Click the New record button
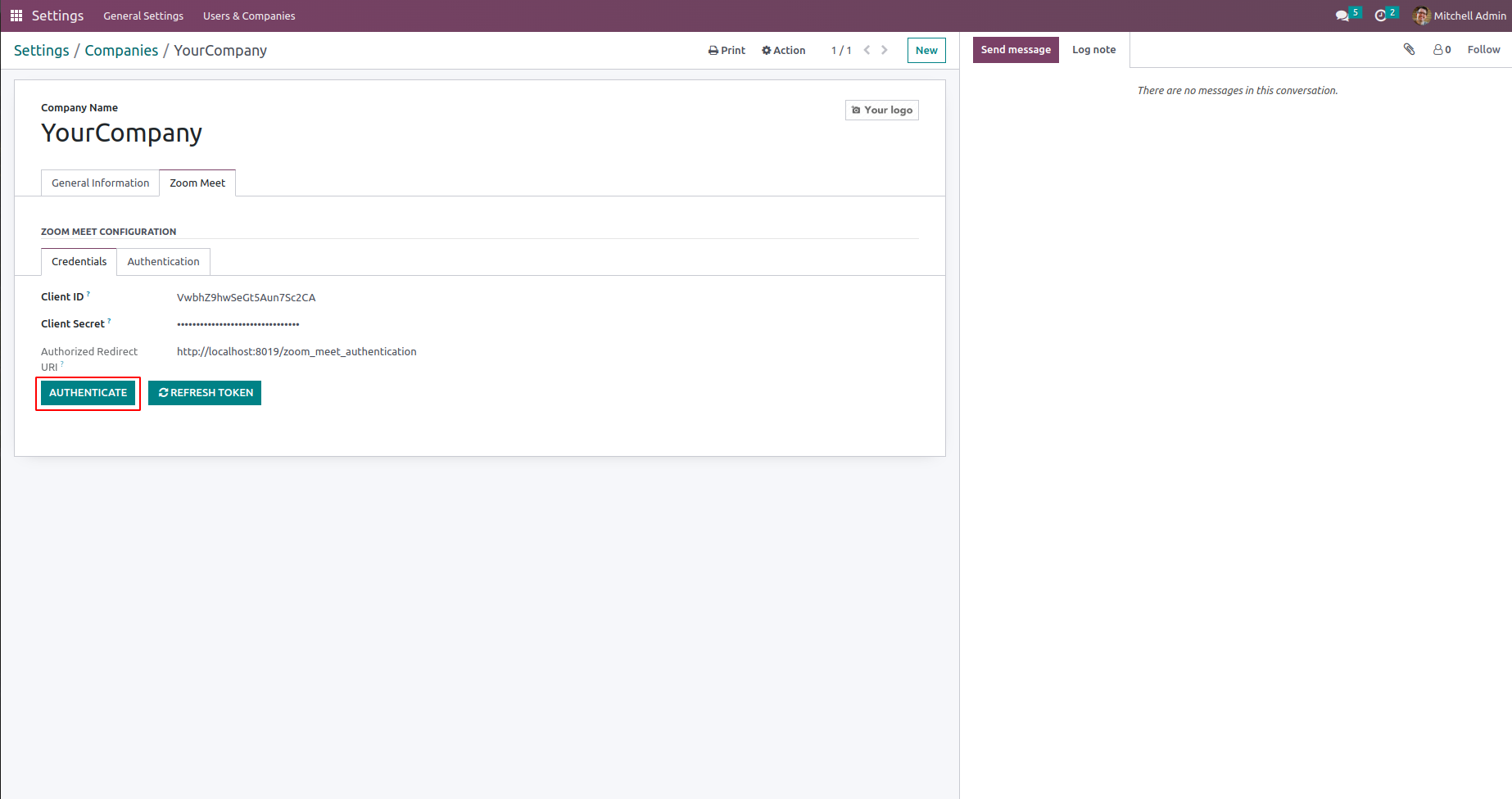This screenshot has width=1512, height=799. coord(926,50)
